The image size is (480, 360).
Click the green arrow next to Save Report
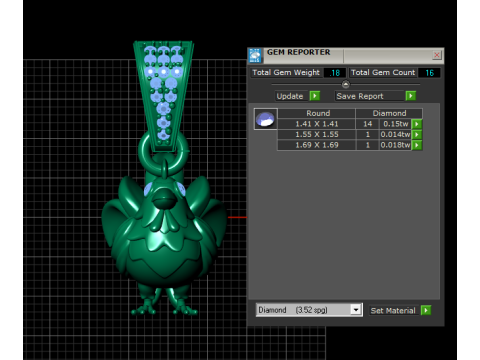click(411, 96)
